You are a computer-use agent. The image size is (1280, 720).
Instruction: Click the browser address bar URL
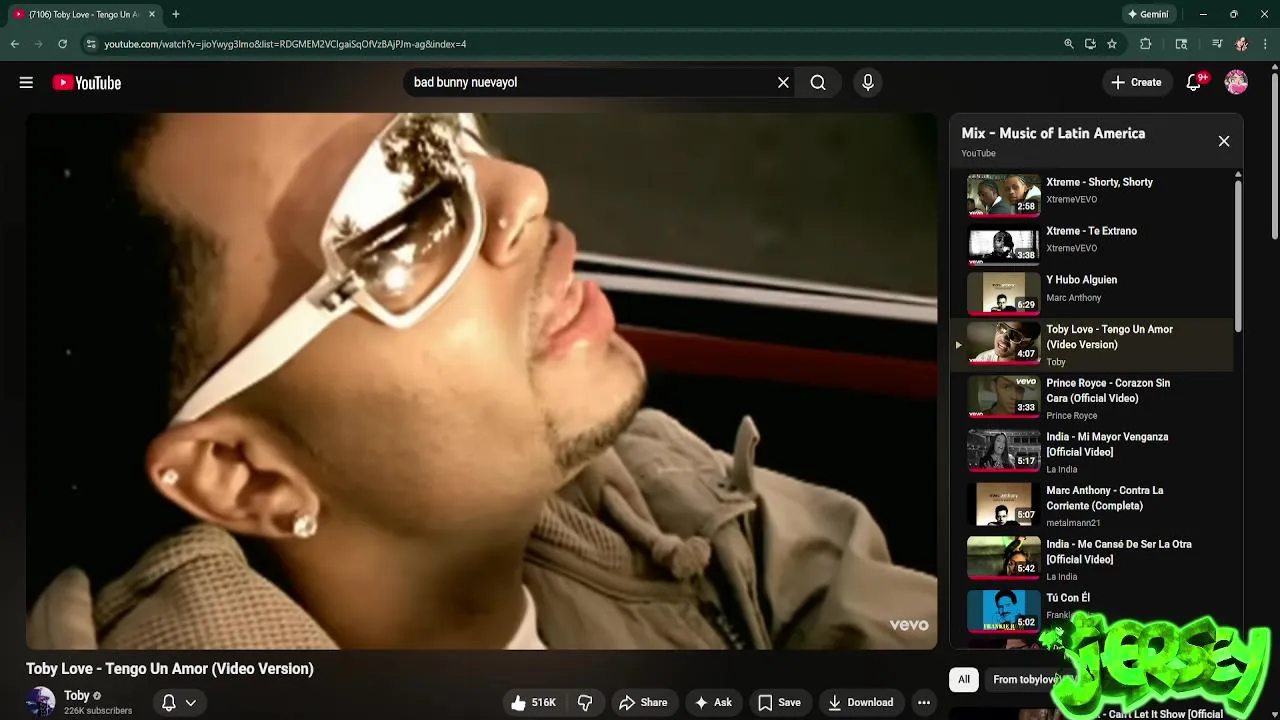[x=285, y=44]
